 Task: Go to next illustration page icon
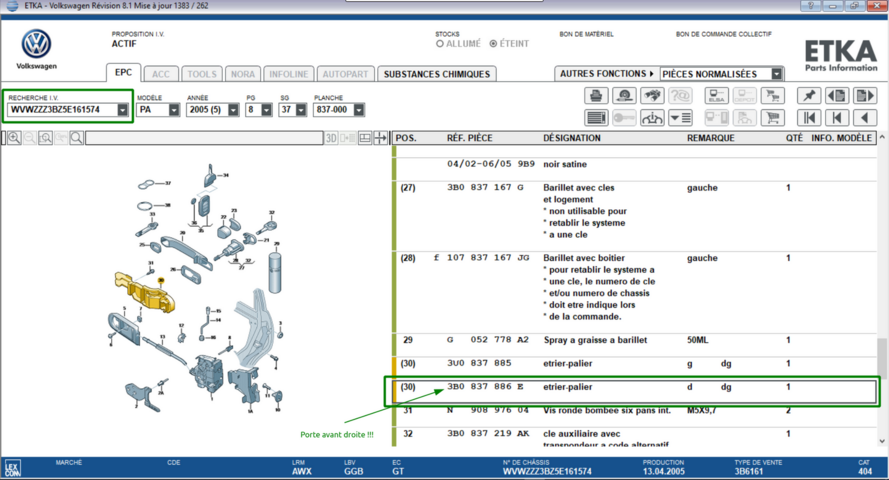pyautogui.click(x=865, y=95)
